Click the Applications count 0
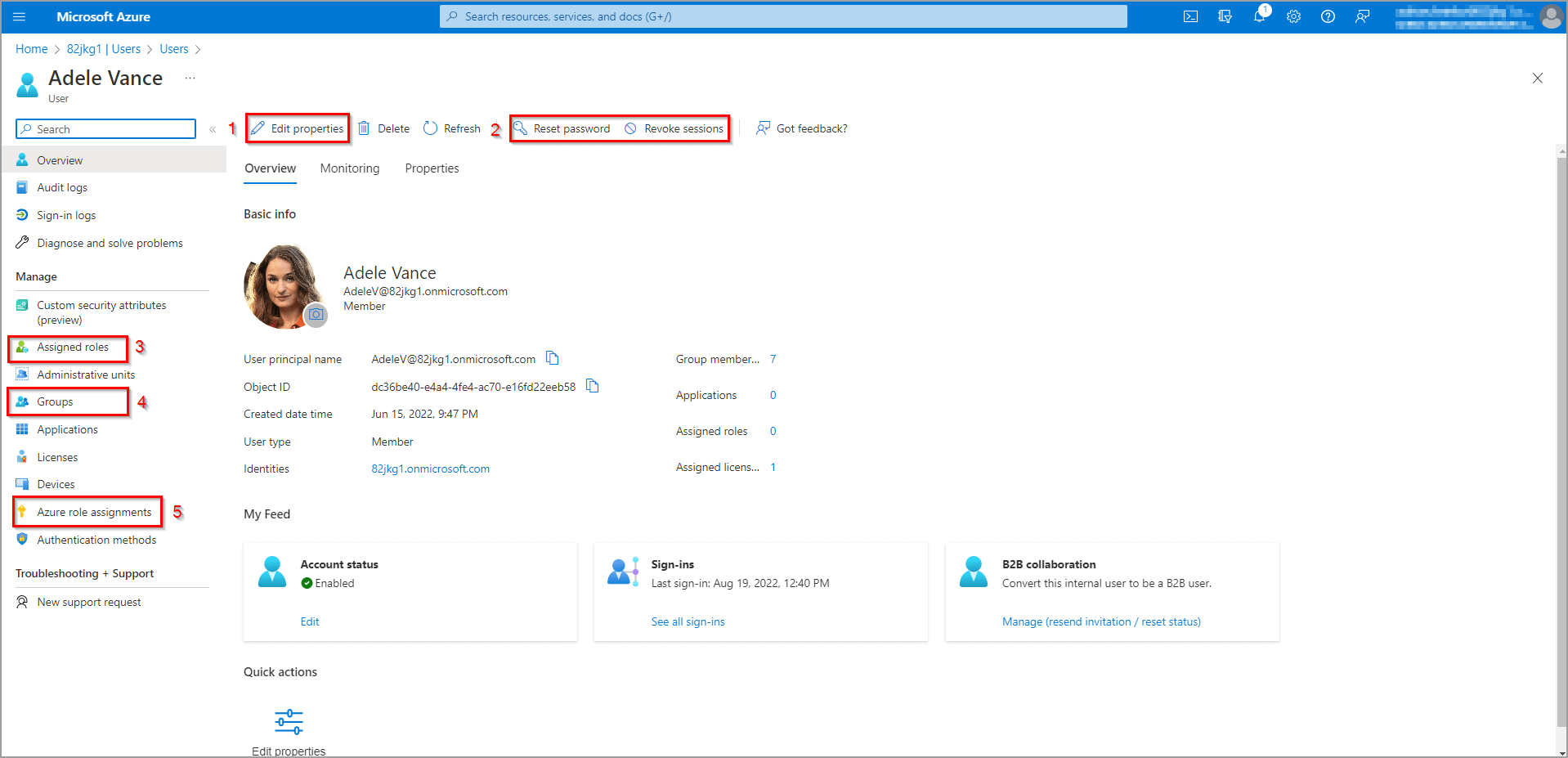Image resolution: width=1568 pixels, height=758 pixels. tap(773, 395)
